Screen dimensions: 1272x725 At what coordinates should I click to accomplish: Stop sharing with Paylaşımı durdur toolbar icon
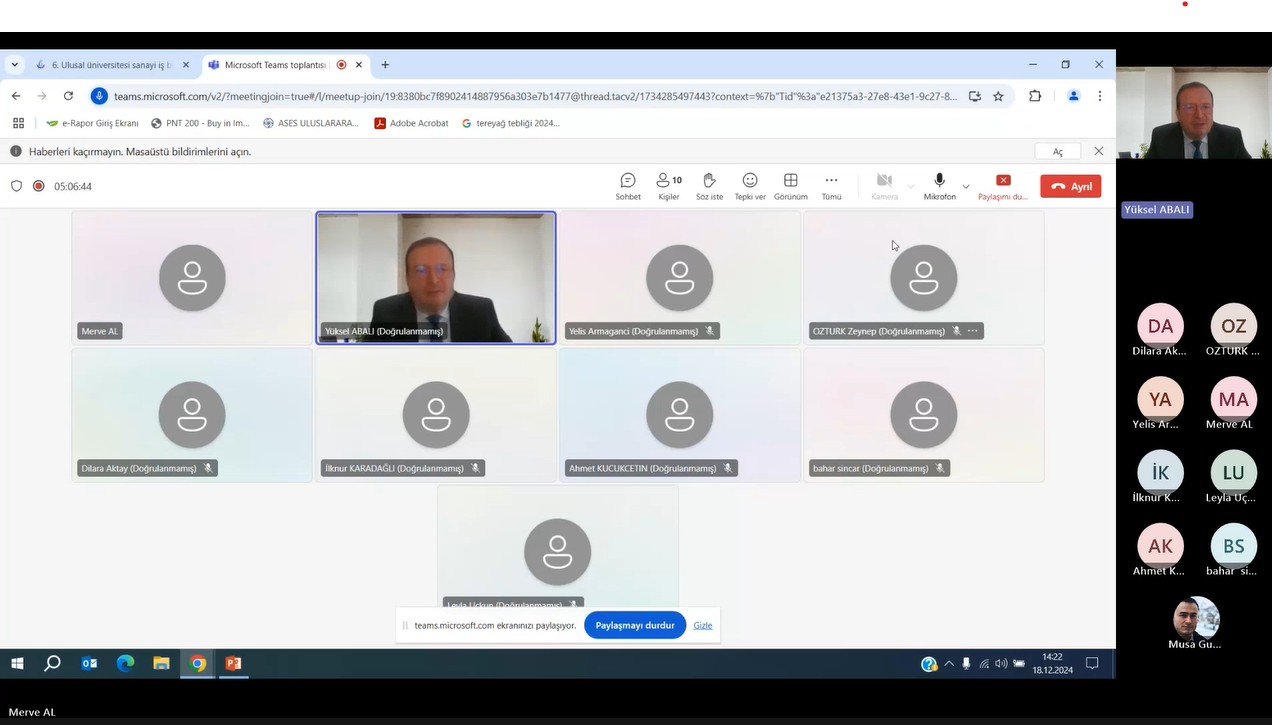coord(1003,185)
